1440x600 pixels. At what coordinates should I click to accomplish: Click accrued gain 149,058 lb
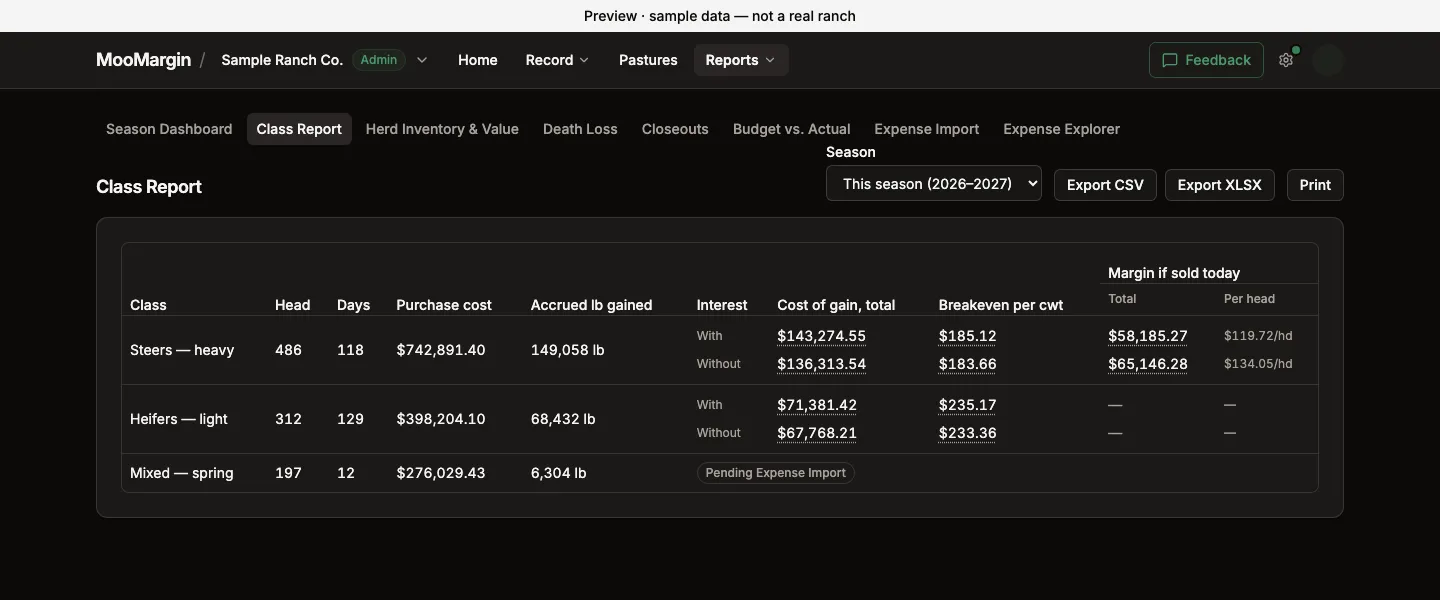pos(568,350)
